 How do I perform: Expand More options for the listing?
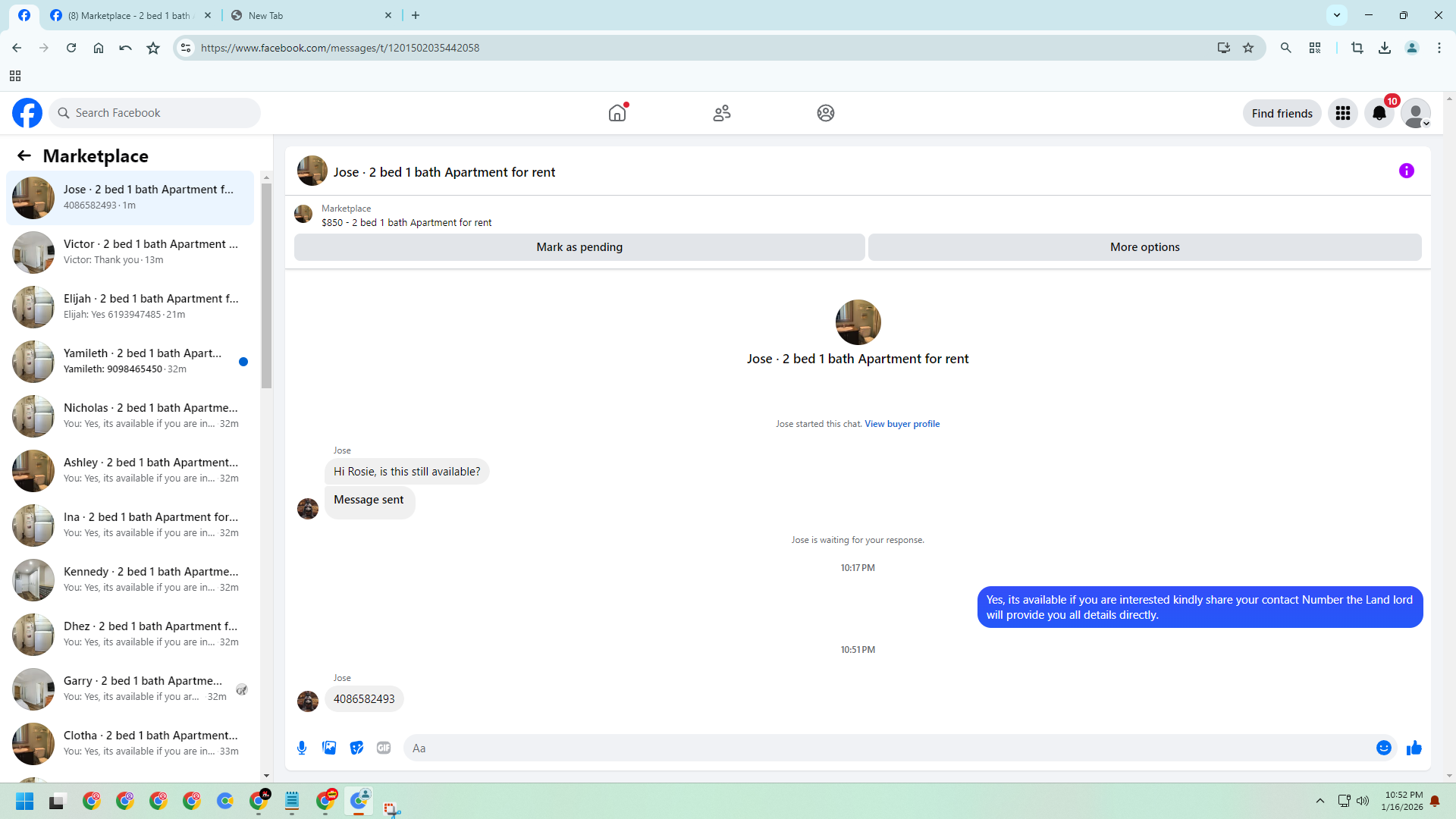pyautogui.click(x=1144, y=247)
